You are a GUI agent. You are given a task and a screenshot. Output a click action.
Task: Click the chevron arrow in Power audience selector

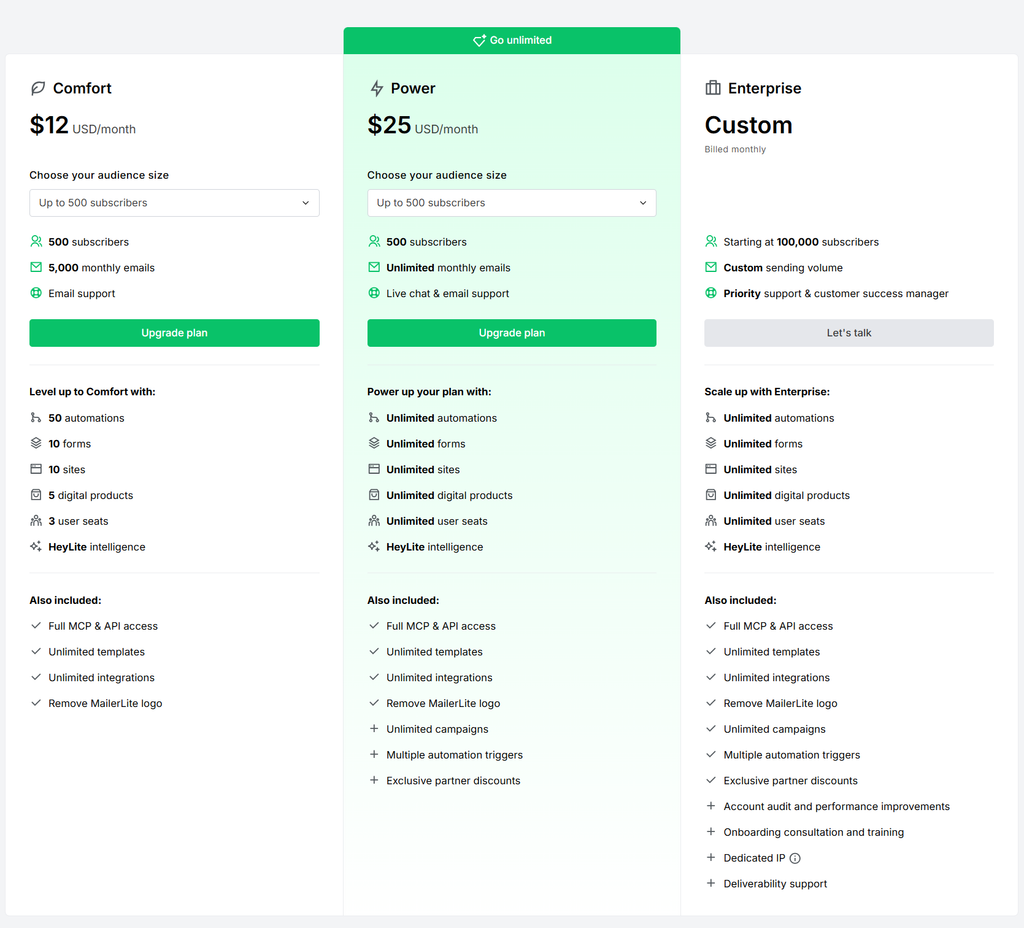click(643, 203)
